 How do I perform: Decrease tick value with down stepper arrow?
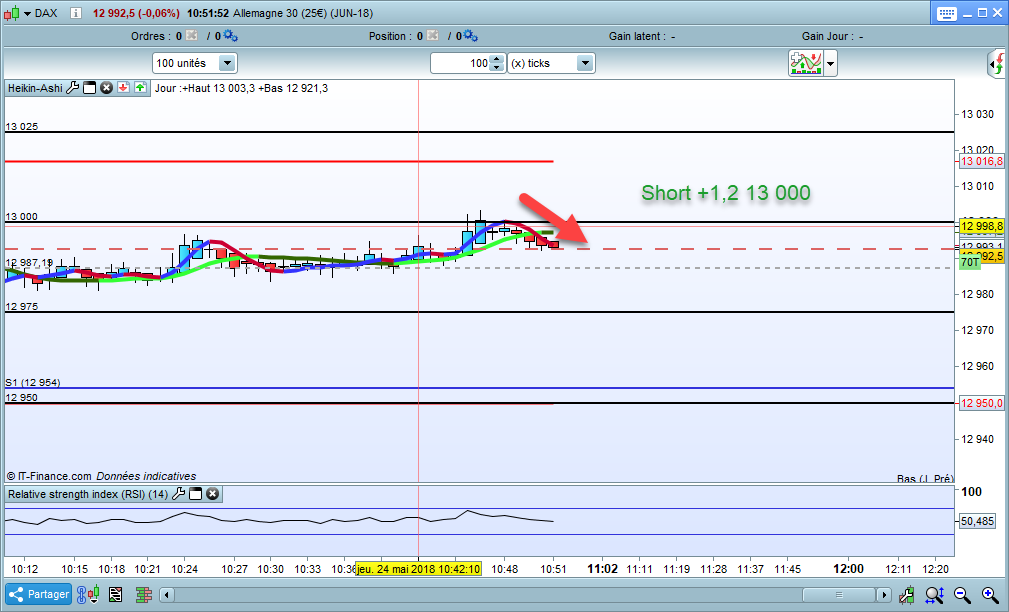(x=496, y=68)
